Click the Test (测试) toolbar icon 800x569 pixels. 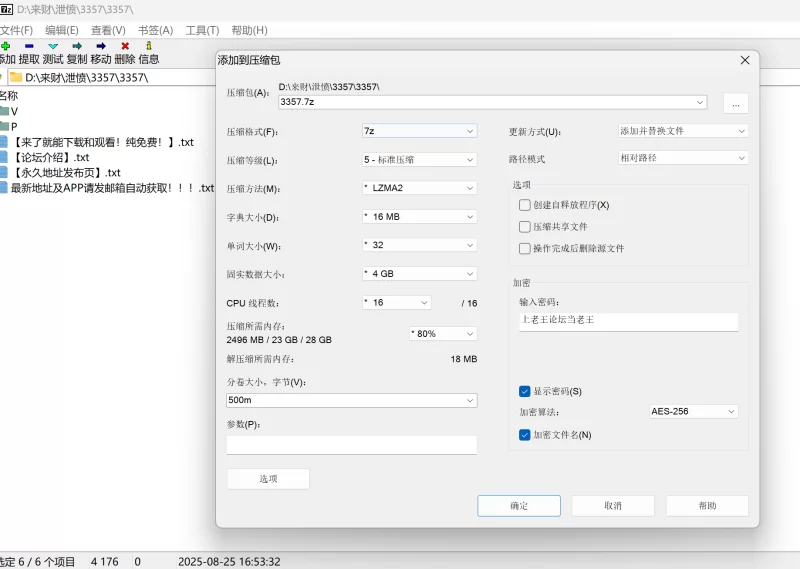click(x=53, y=46)
